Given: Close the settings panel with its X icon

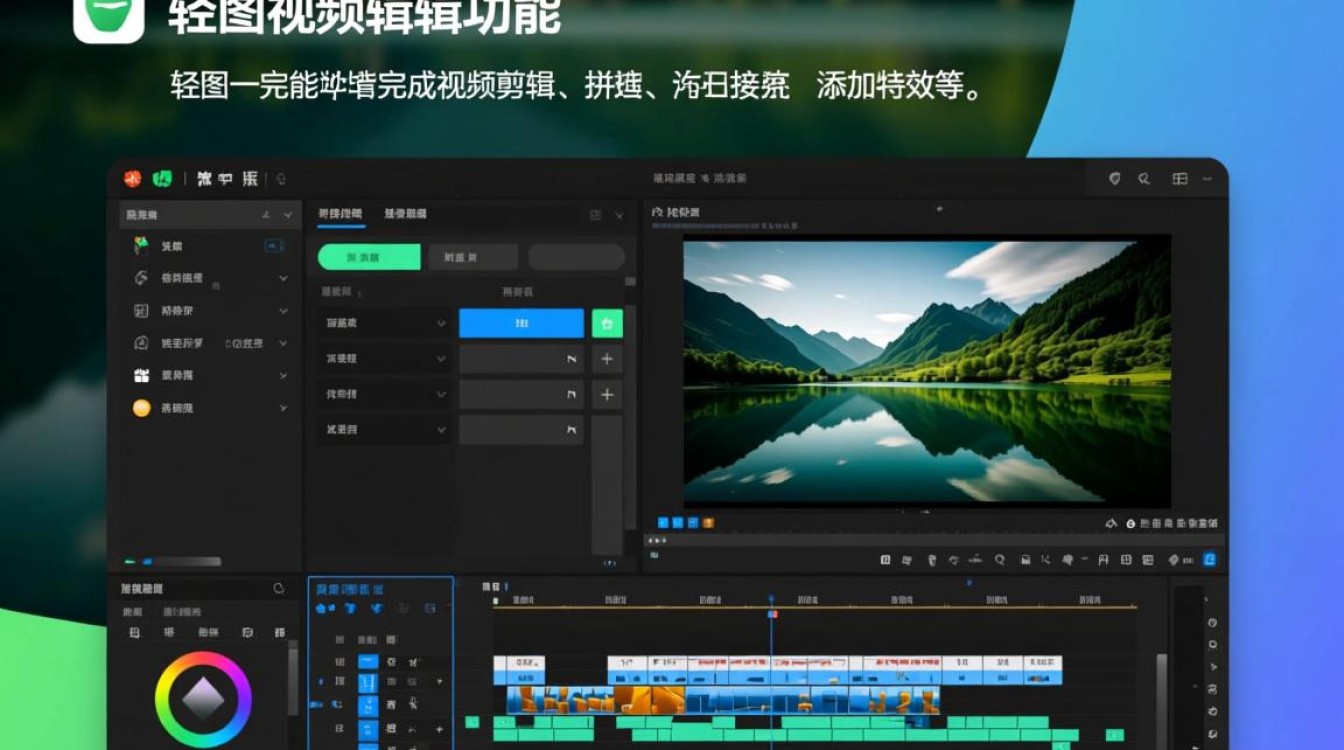Looking at the screenshot, I should click(x=619, y=215).
